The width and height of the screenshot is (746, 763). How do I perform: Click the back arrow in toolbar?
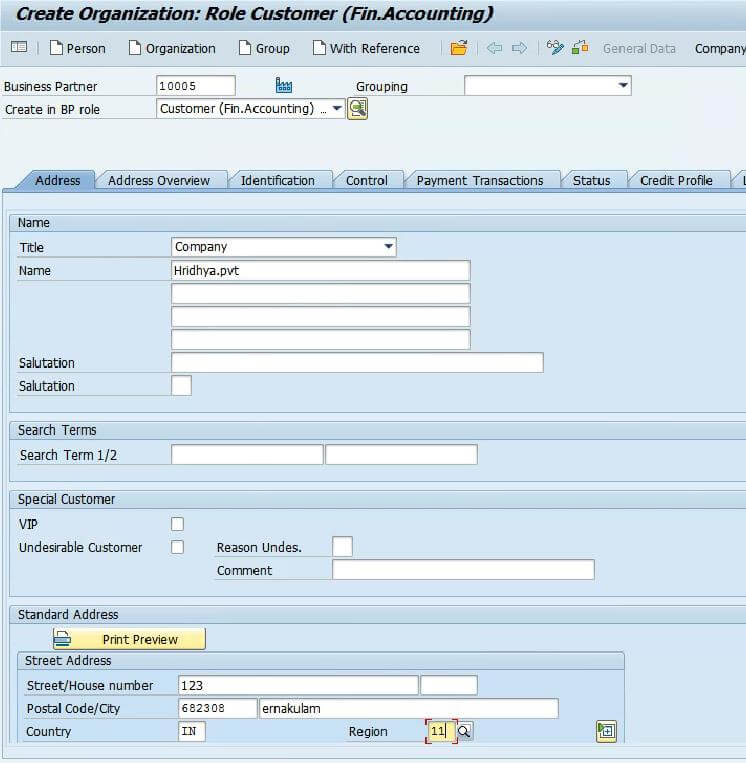coord(494,48)
